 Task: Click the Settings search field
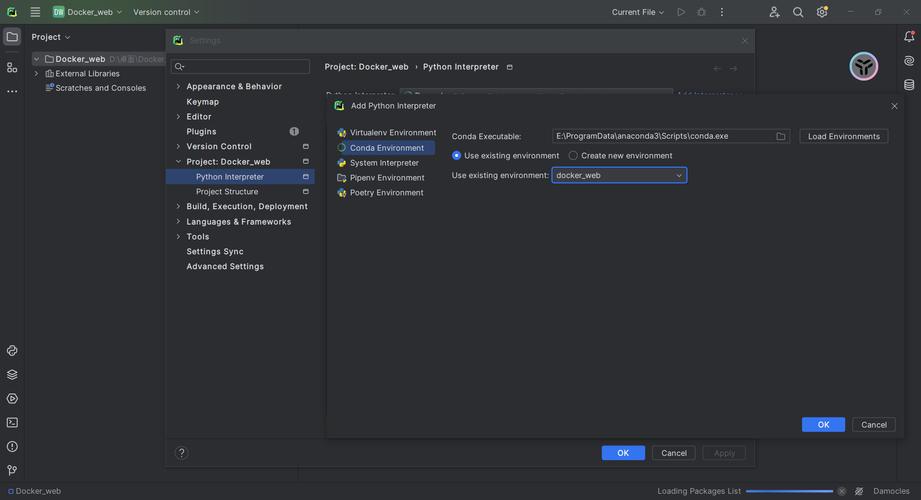click(240, 66)
